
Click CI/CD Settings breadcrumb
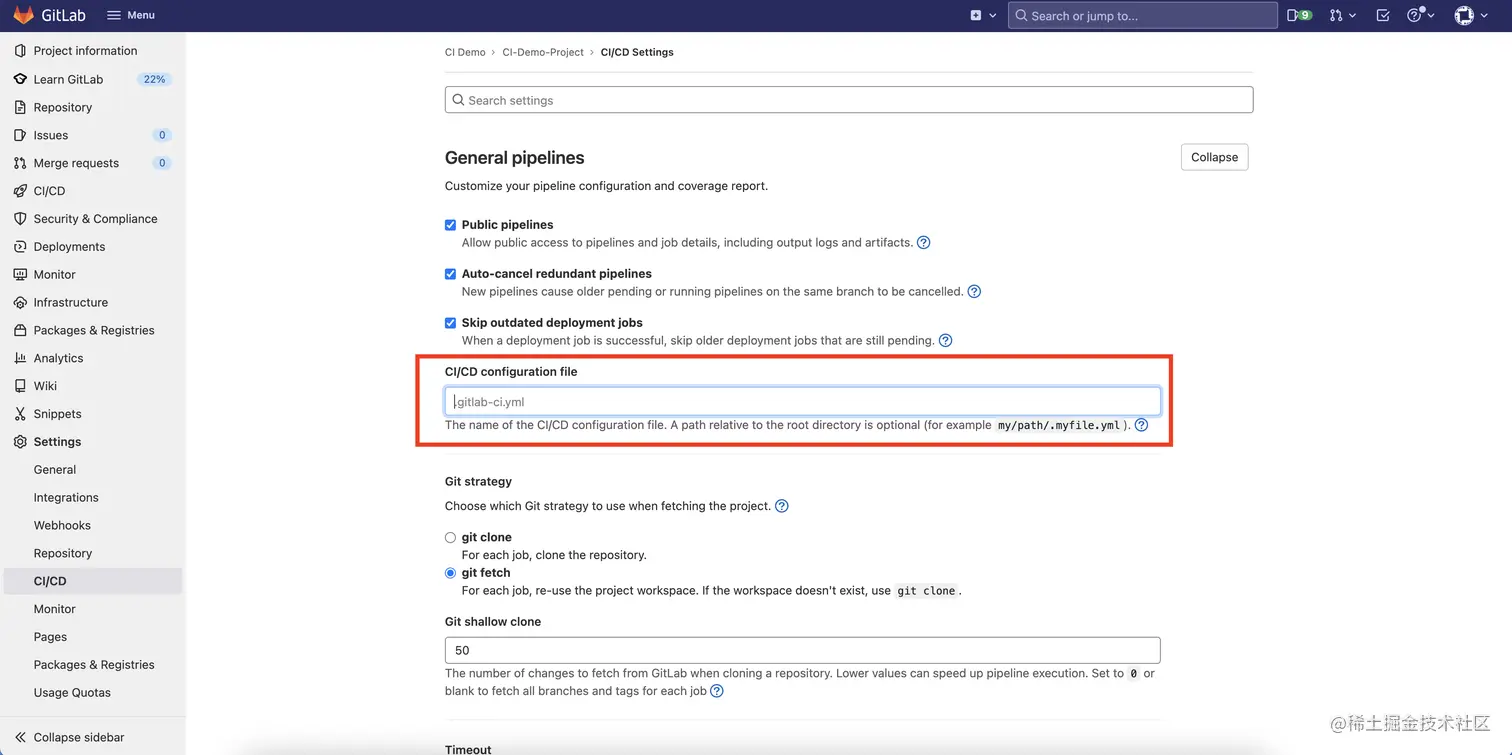(637, 52)
